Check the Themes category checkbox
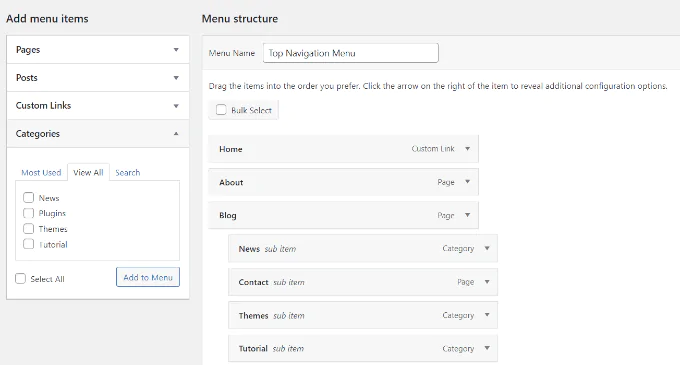This screenshot has height=365, width=680. coord(29,228)
